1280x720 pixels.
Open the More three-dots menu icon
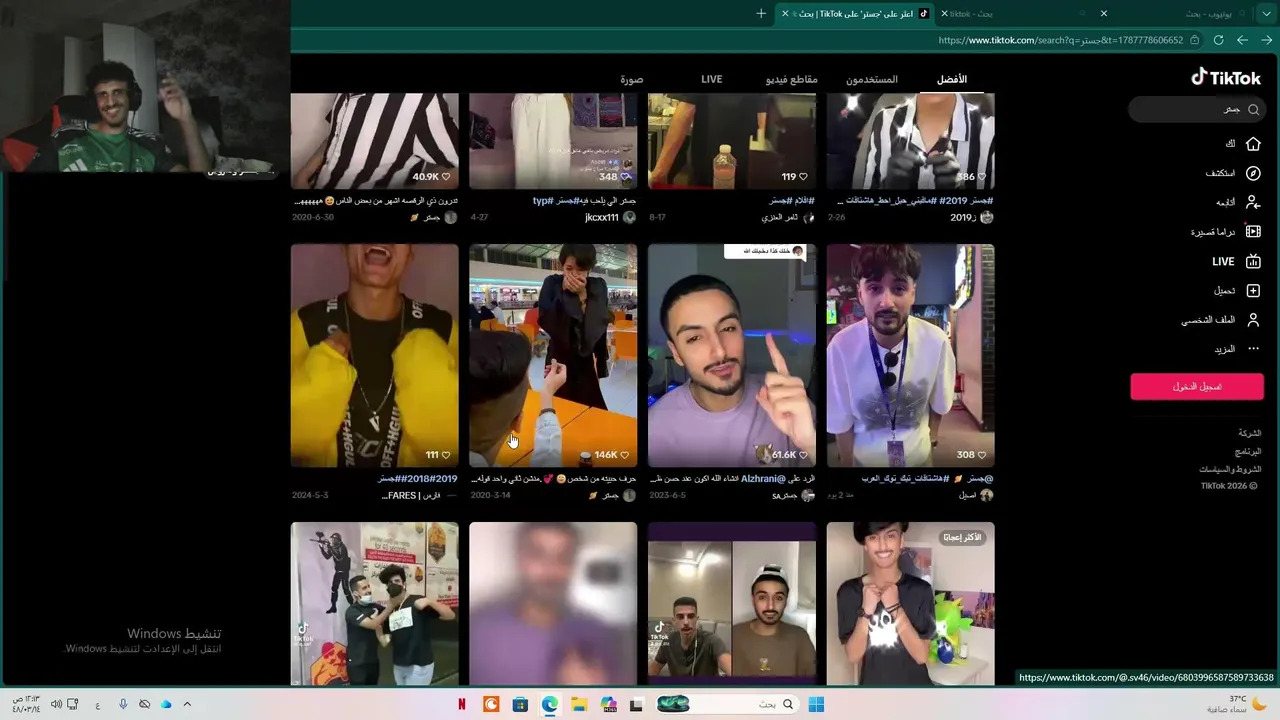[1253, 349]
